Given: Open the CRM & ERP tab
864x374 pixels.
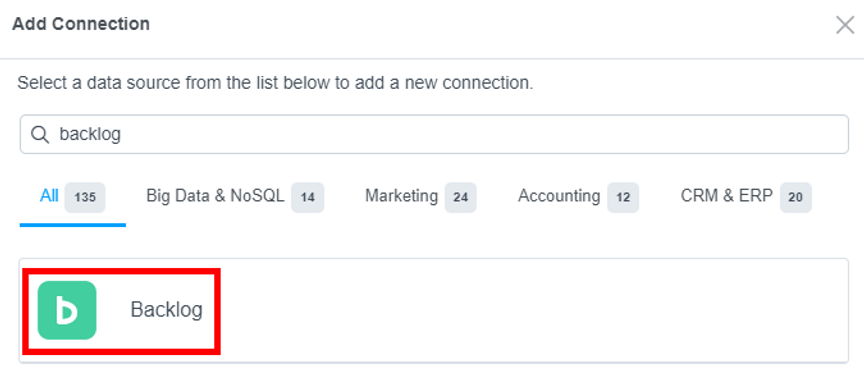Looking at the screenshot, I should click(x=746, y=197).
